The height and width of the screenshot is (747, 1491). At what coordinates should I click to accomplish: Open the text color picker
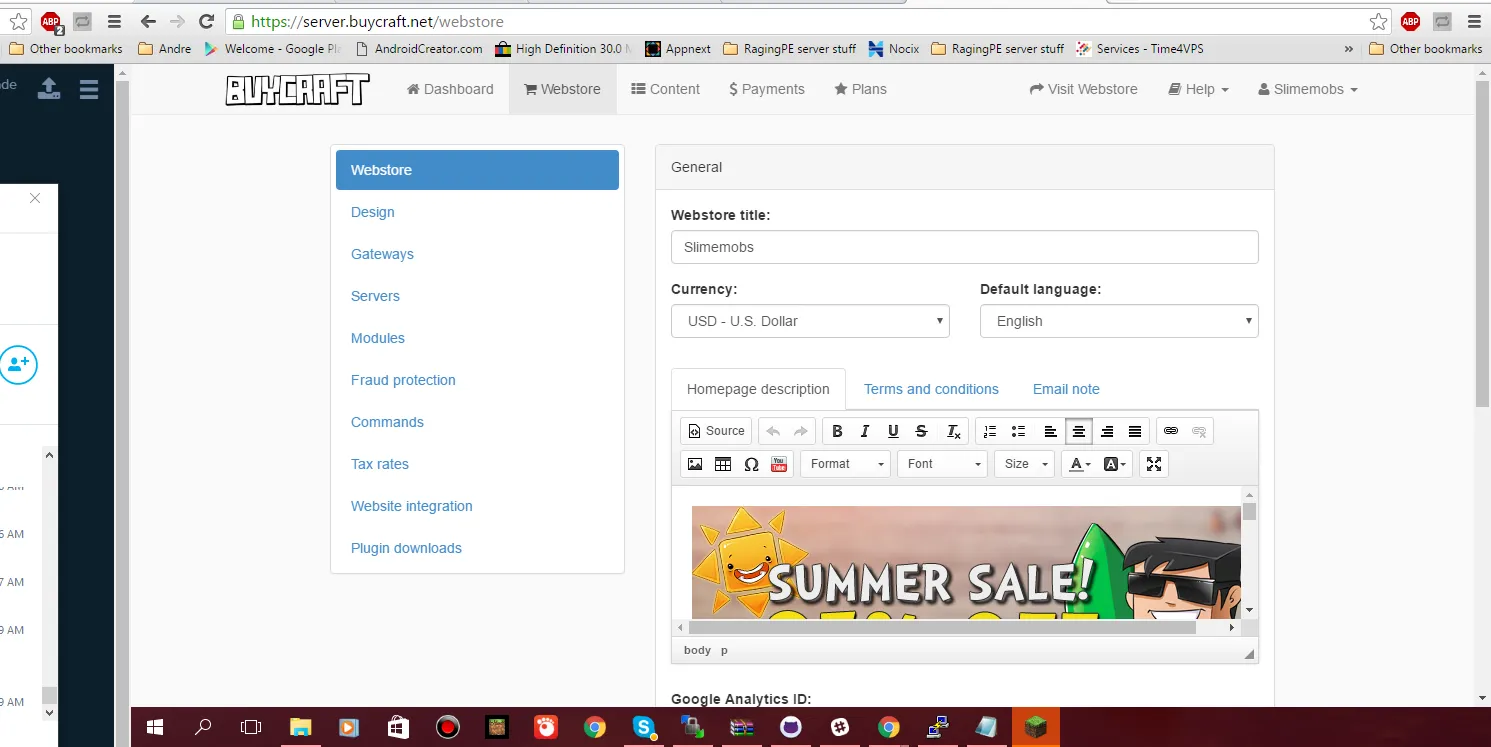point(1080,464)
